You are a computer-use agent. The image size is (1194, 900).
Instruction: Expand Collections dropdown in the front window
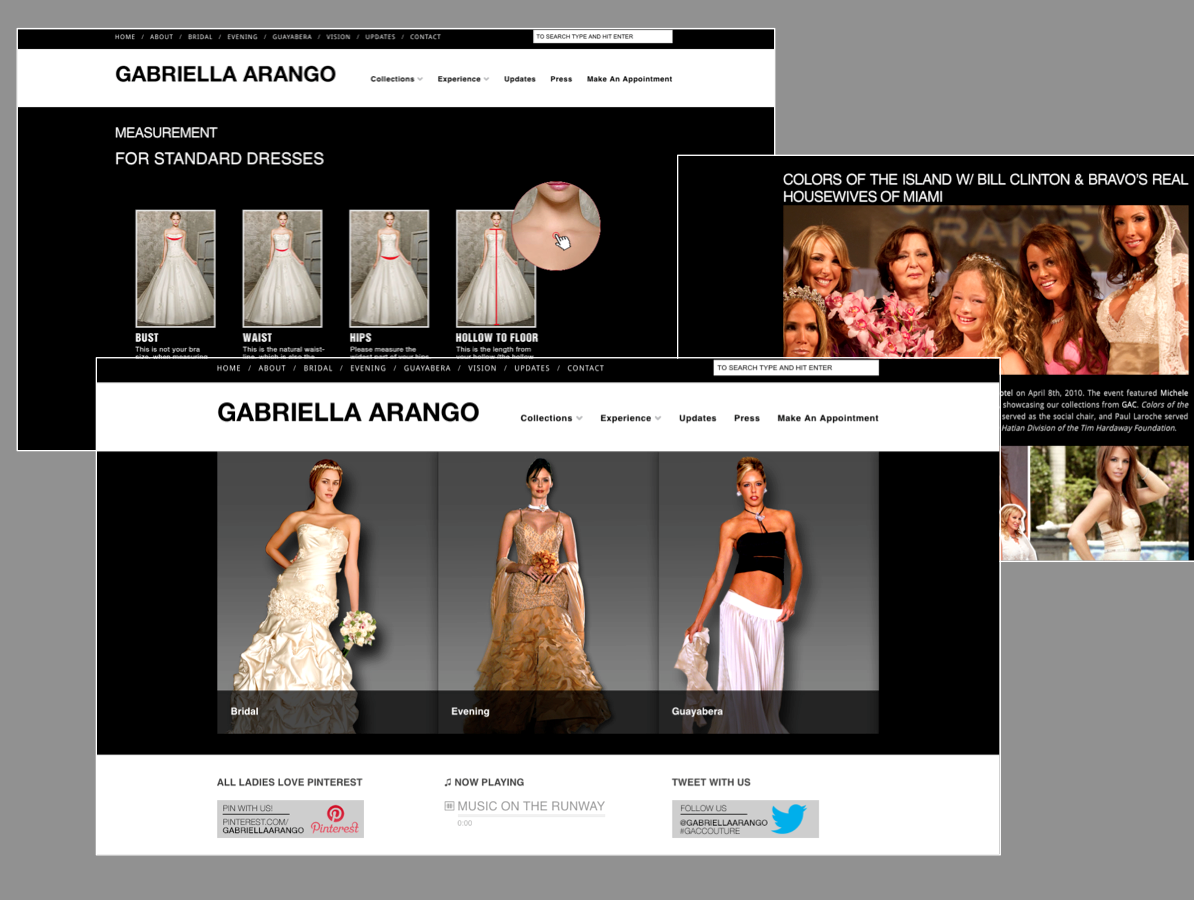551,418
